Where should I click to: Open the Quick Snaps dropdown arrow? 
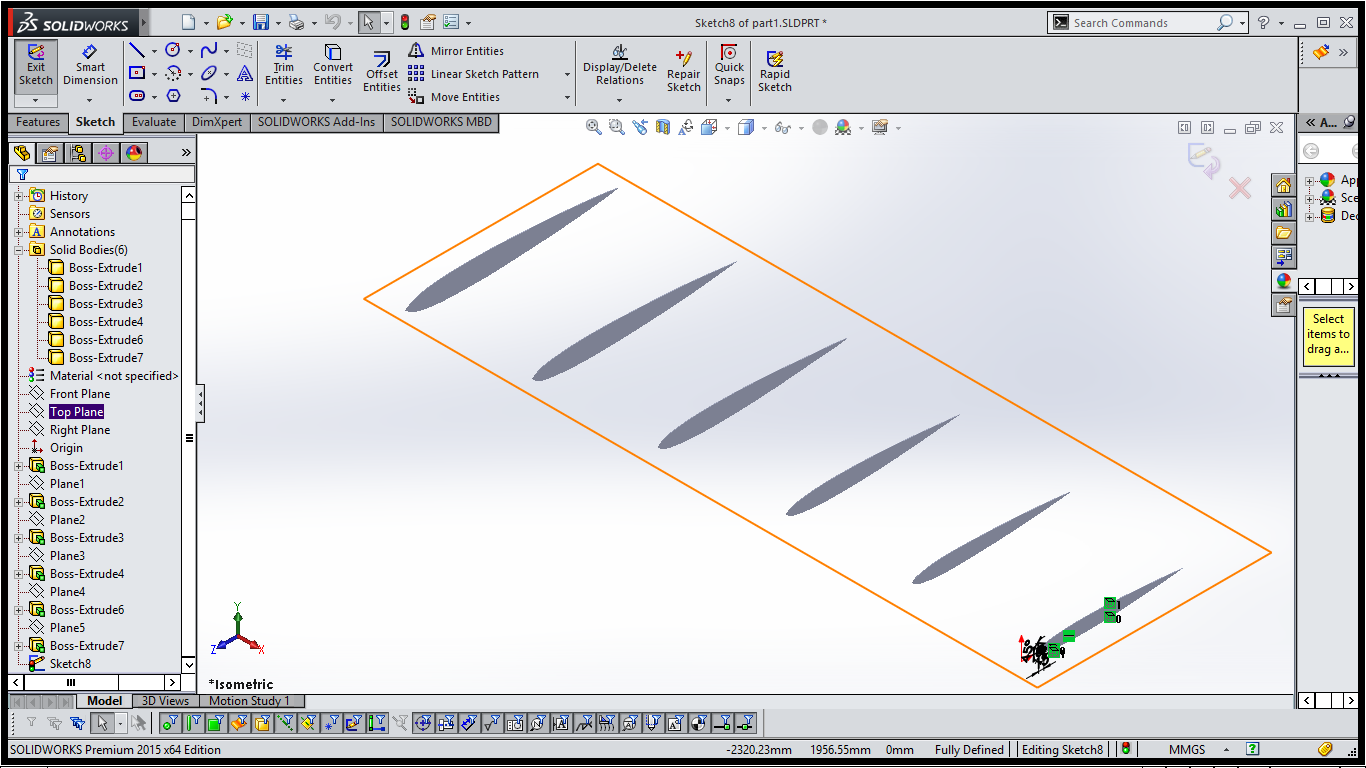729,99
